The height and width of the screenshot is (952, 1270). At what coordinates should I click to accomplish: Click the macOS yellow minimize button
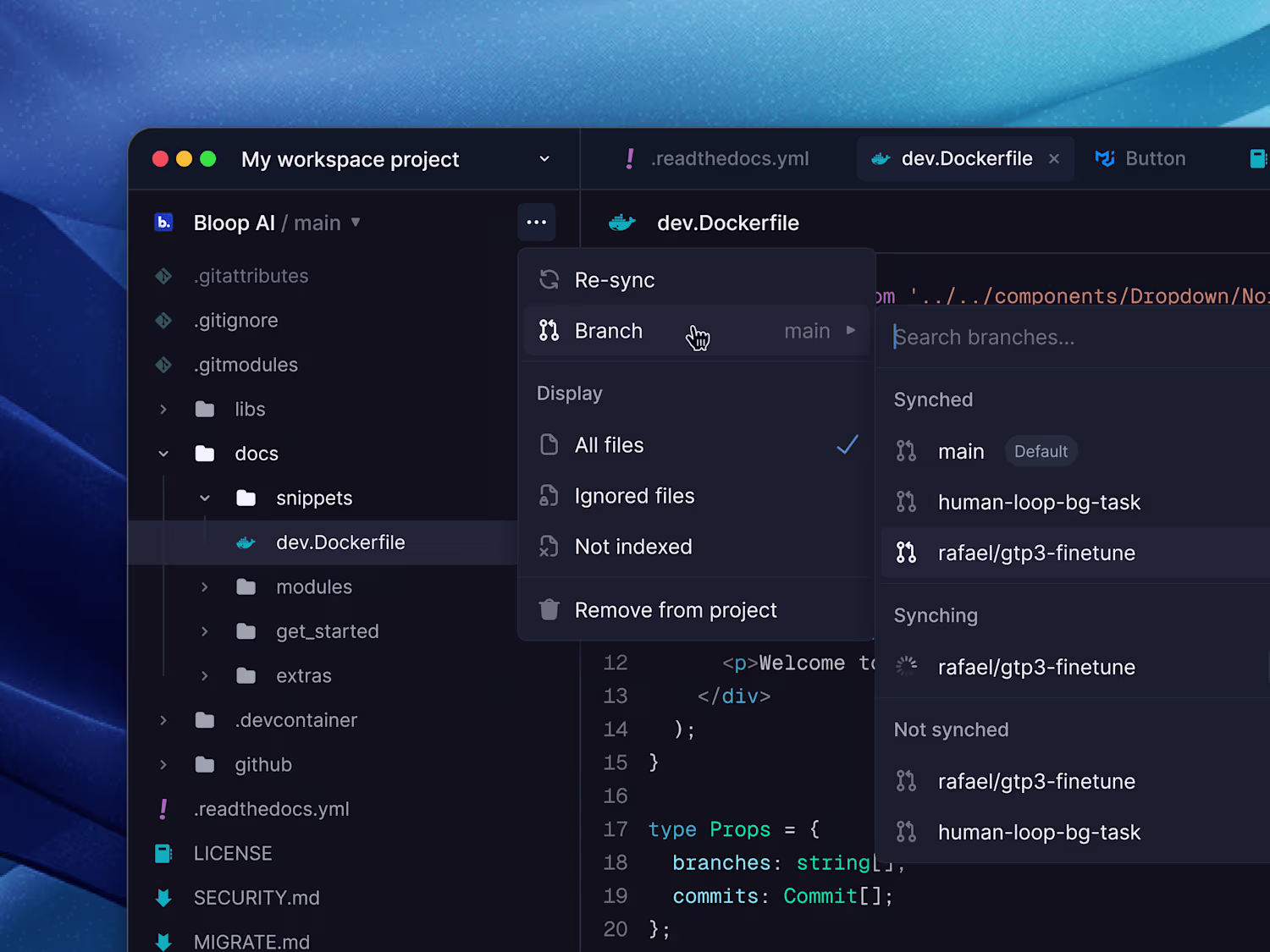184,159
